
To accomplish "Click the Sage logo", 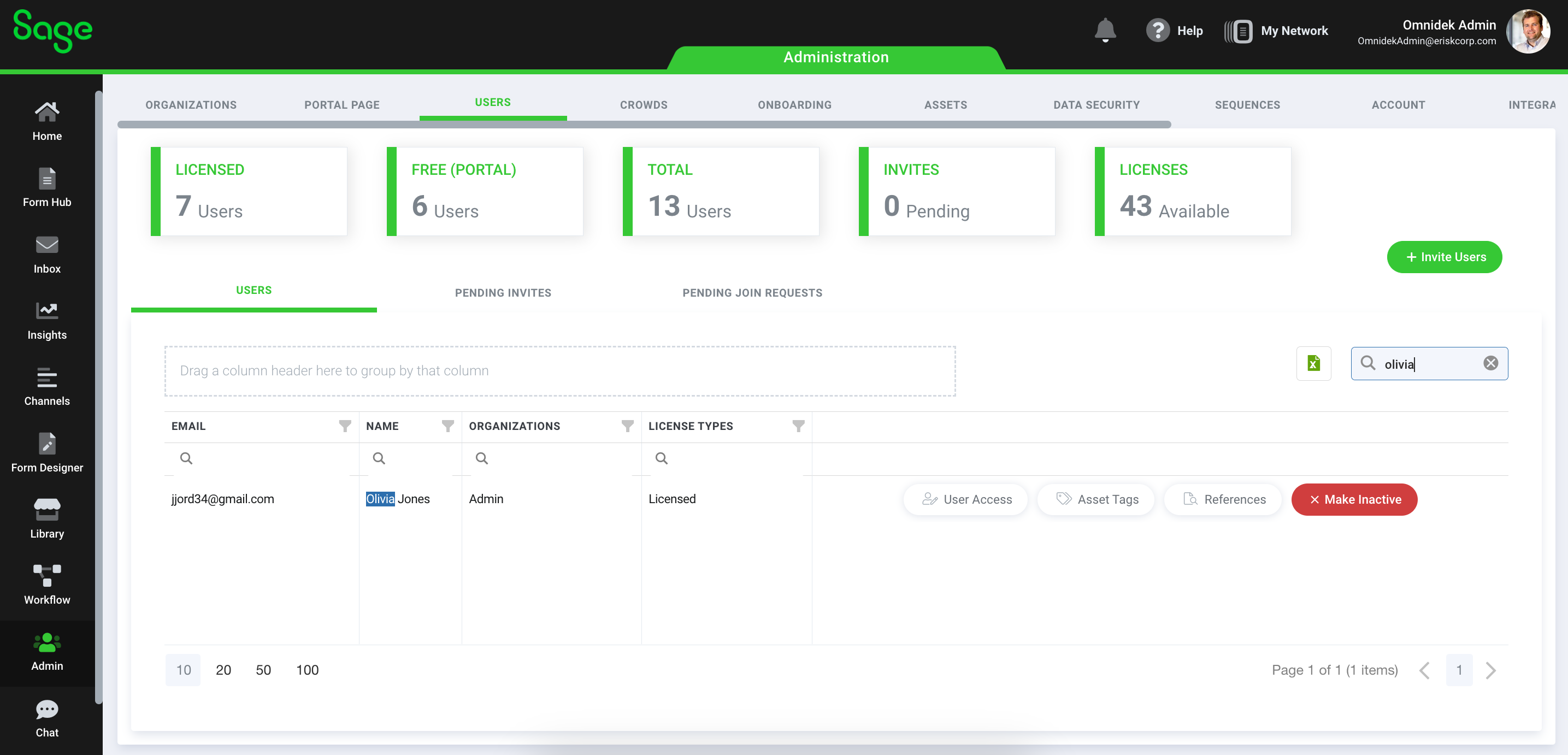I will [52, 31].
